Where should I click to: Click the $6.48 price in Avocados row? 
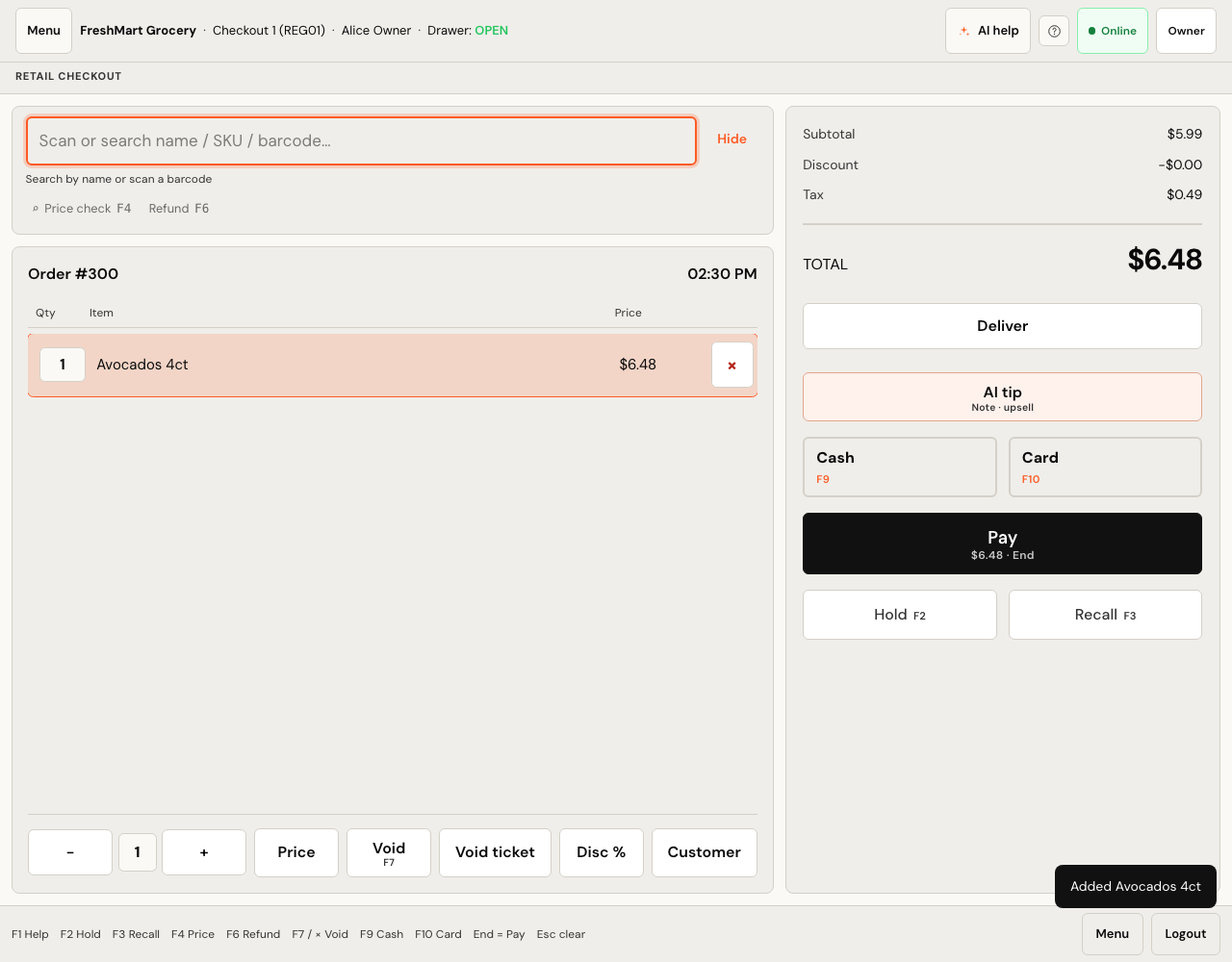[x=638, y=365]
